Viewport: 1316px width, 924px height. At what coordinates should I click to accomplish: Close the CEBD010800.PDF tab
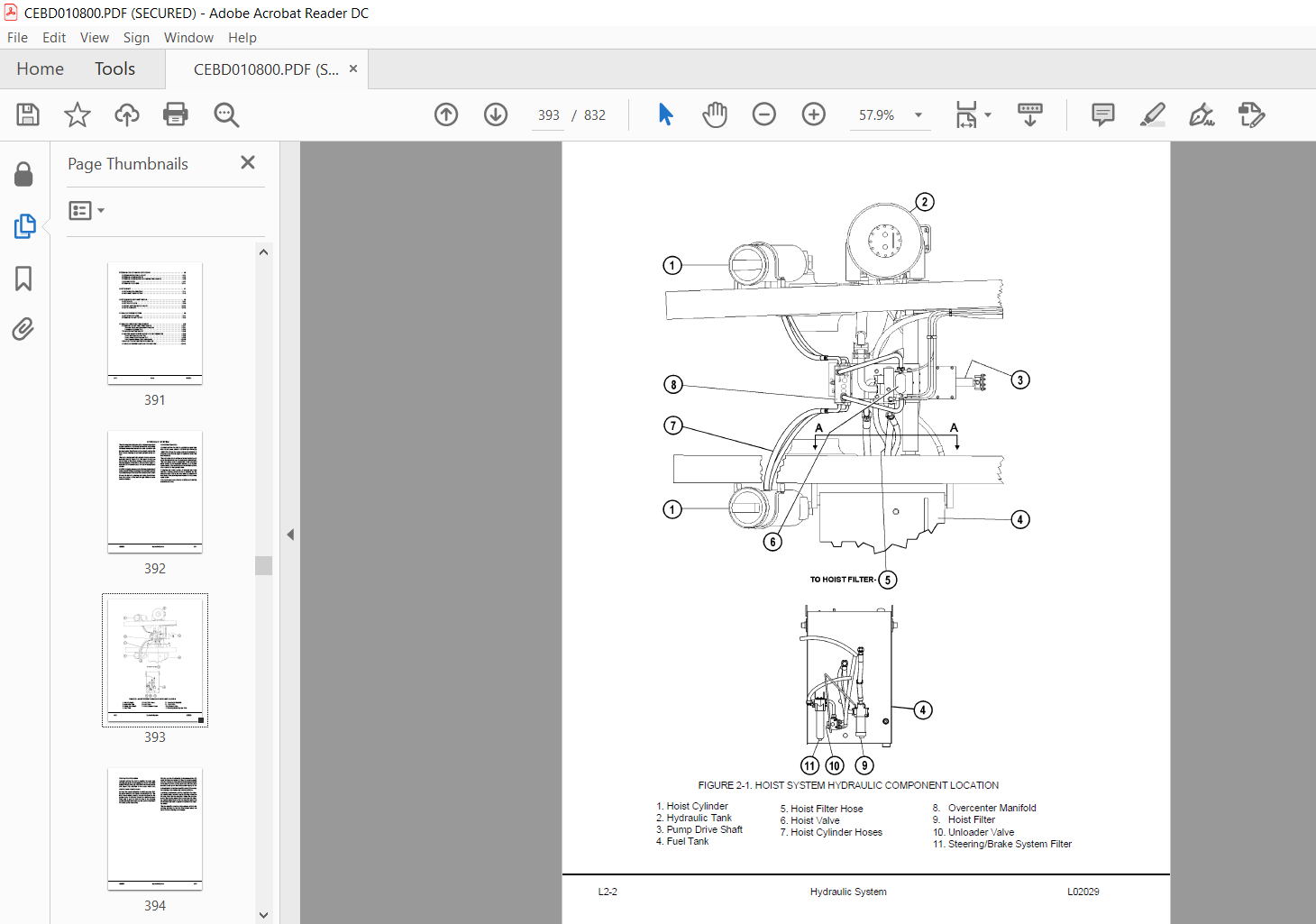pos(353,69)
